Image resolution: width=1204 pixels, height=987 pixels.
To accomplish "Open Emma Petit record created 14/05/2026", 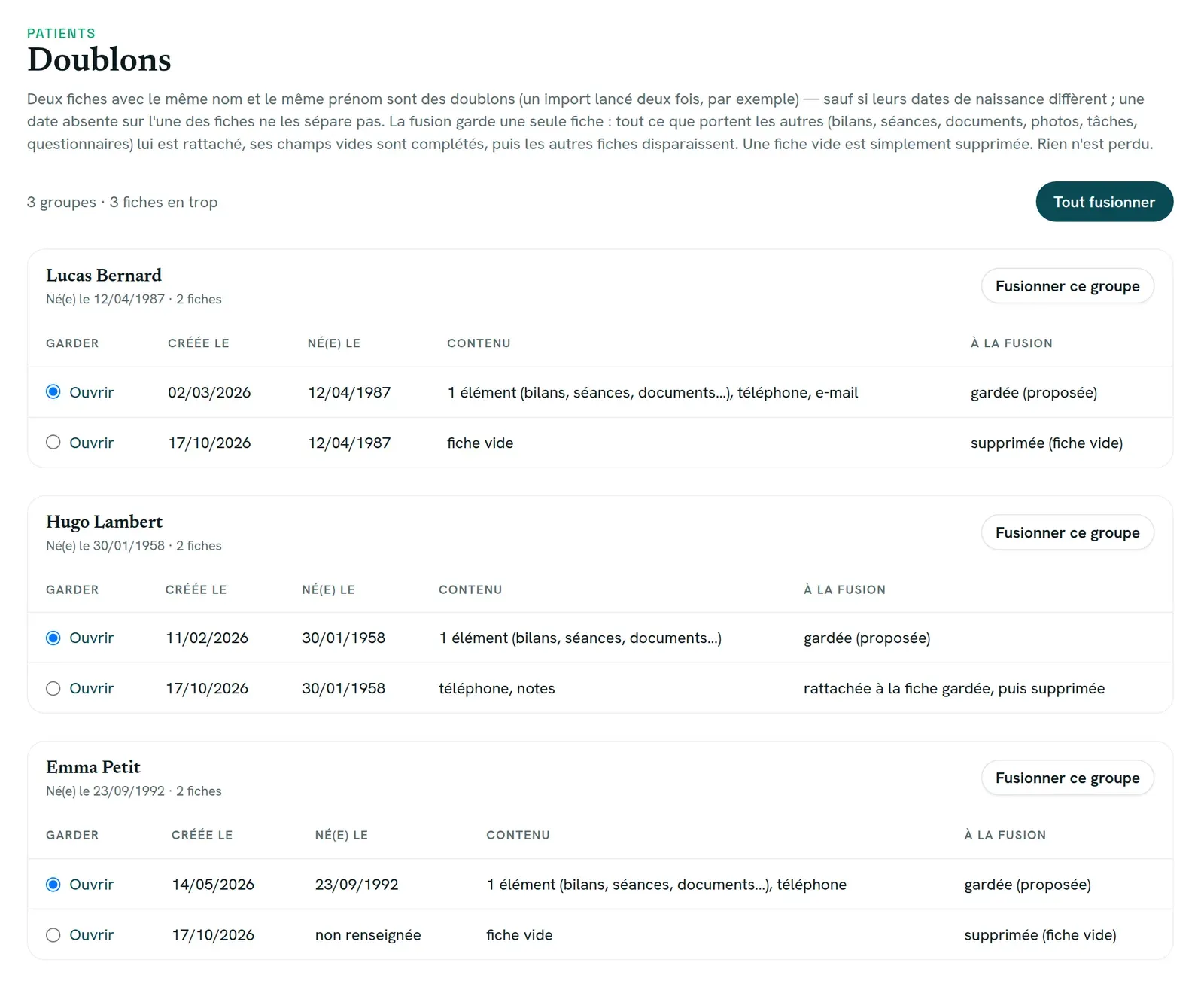I will pyautogui.click(x=91, y=884).
